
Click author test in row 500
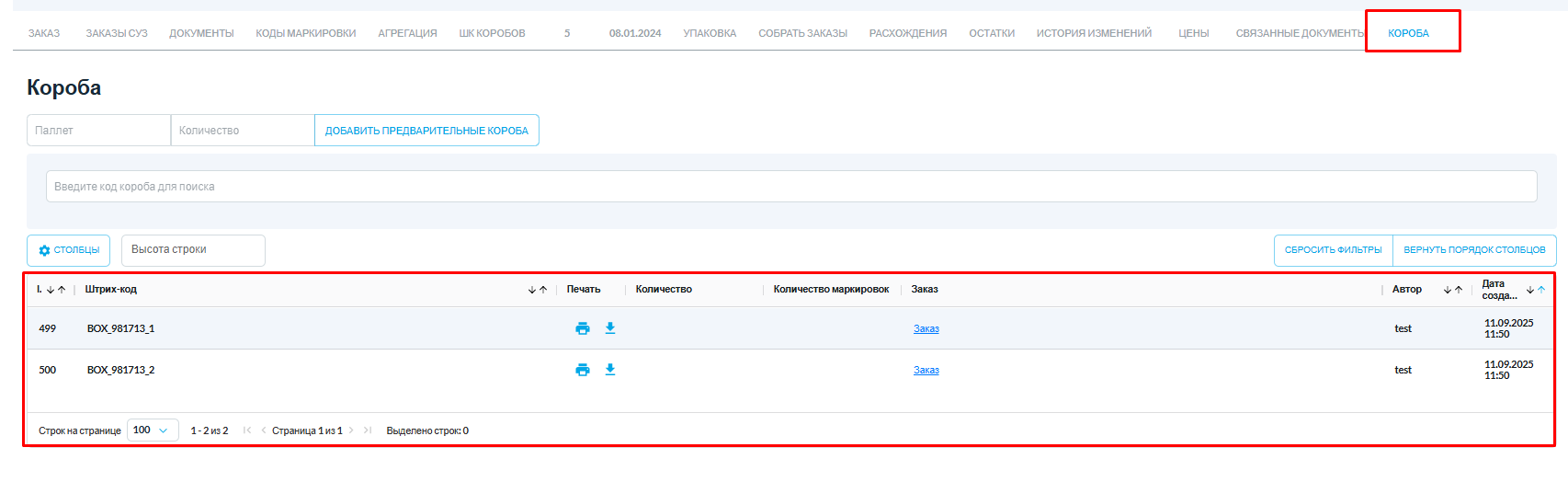(1403, 370)
